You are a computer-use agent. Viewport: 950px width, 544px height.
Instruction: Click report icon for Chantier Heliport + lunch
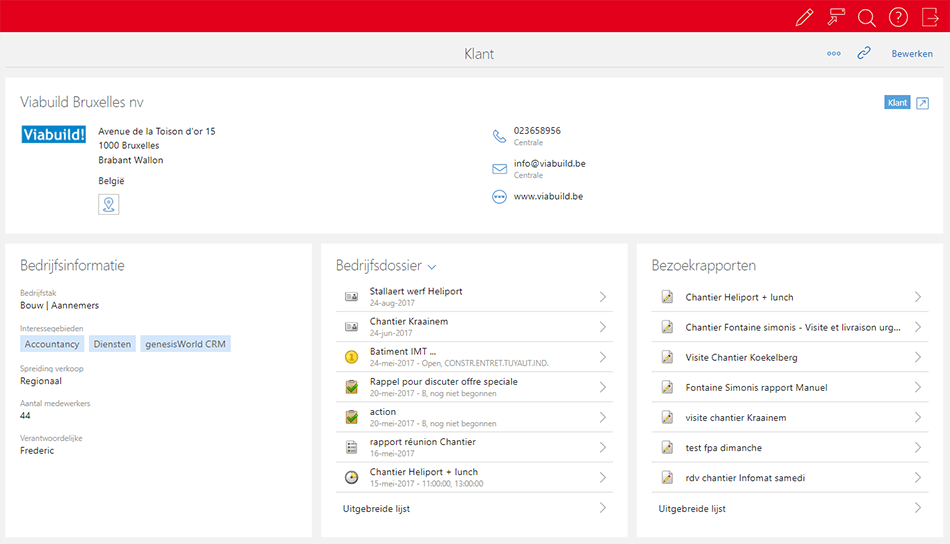(x=667, y=297)
